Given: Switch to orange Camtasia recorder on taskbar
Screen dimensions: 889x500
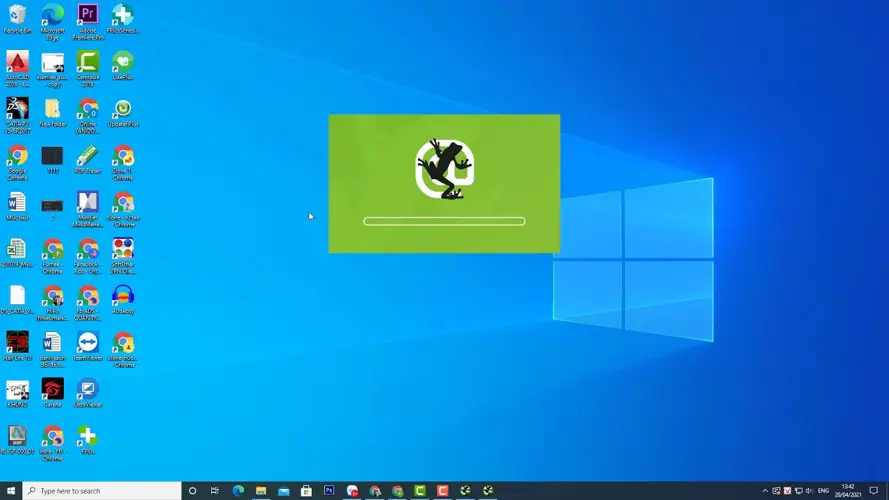Looking at the screenshot, I should 442,491.
